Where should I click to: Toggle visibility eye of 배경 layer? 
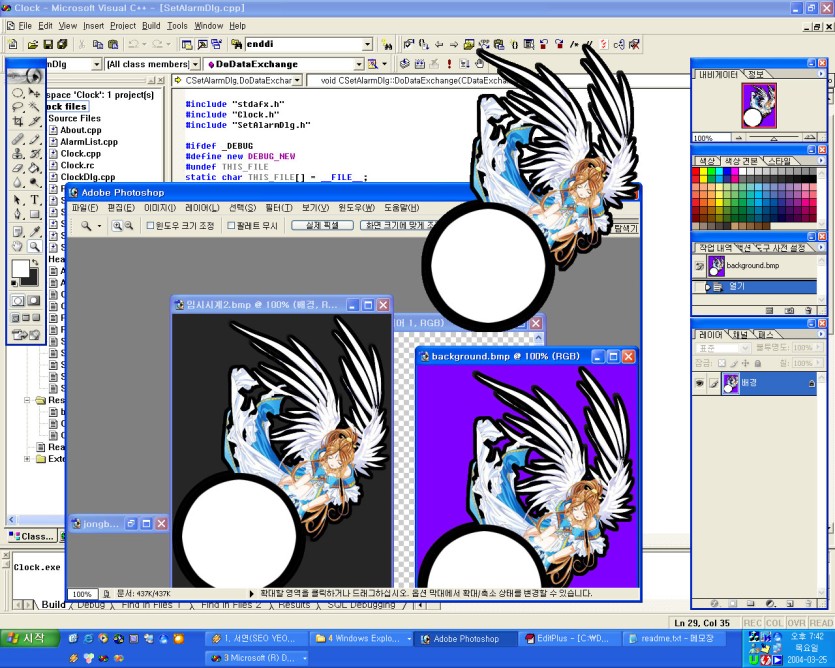699,383
